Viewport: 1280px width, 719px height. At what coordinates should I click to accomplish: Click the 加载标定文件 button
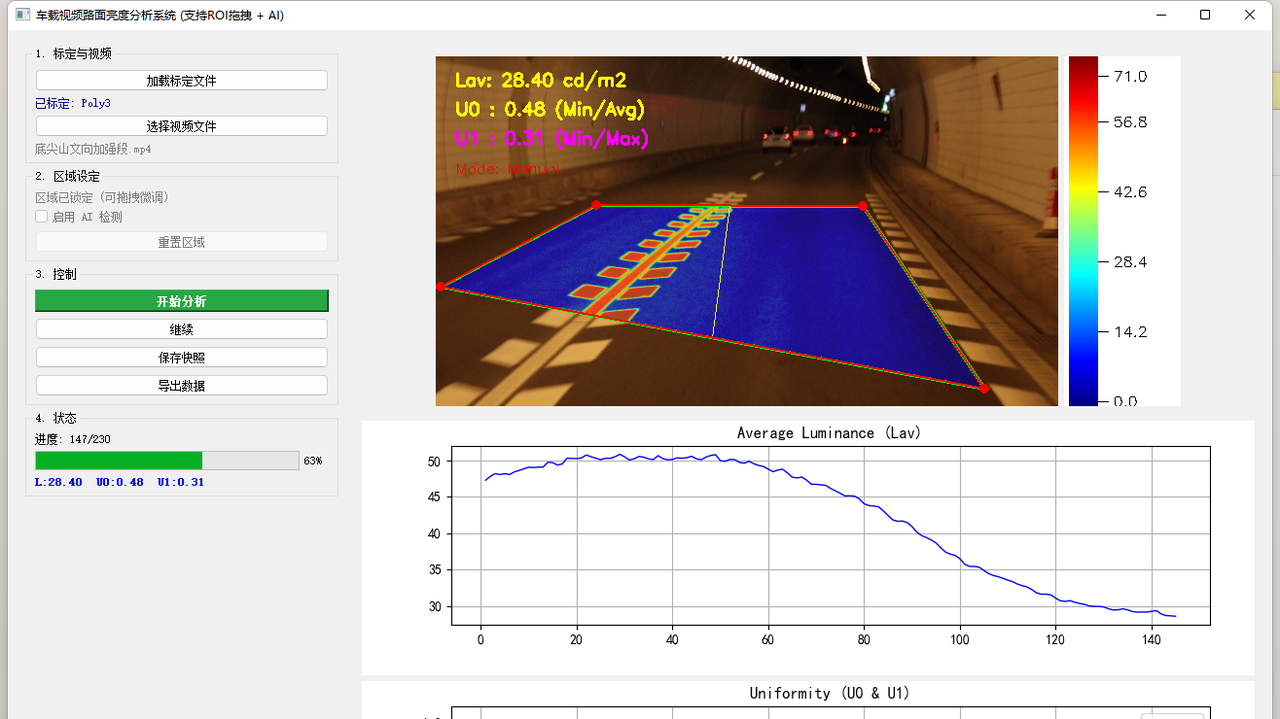pos(181,81)
